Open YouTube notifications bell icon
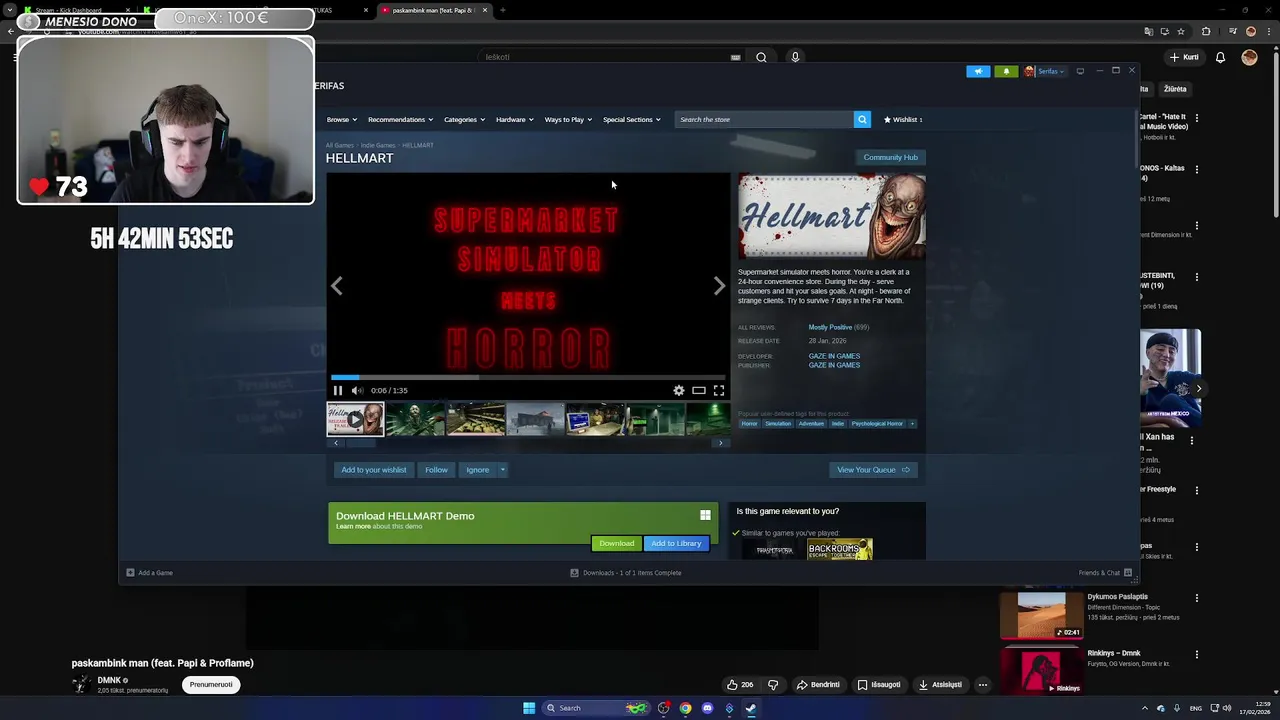The height and width of the screenshot is (720, 1280). click(x=1220, y=57)
